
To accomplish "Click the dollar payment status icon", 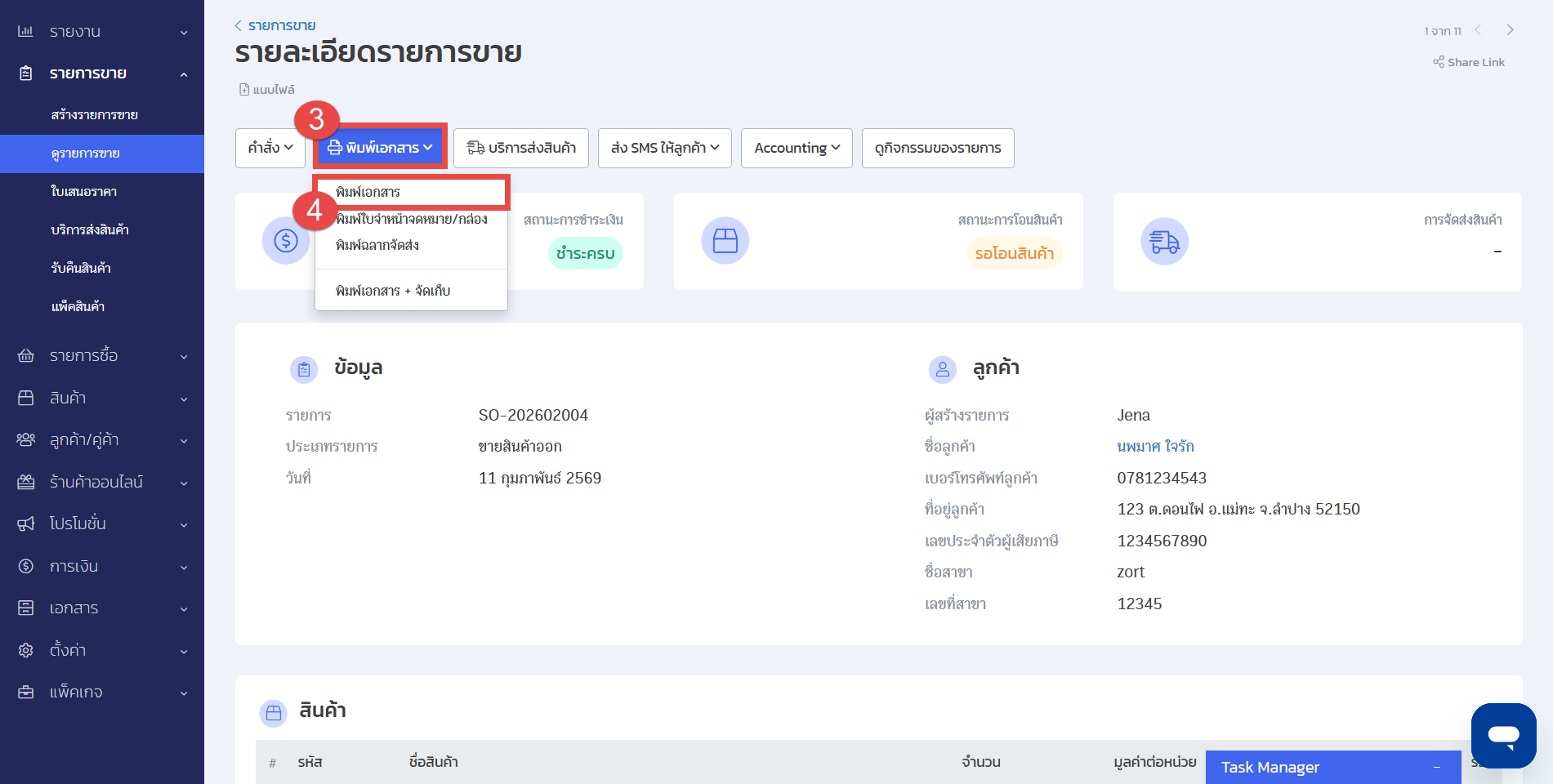I will point(285,241).
